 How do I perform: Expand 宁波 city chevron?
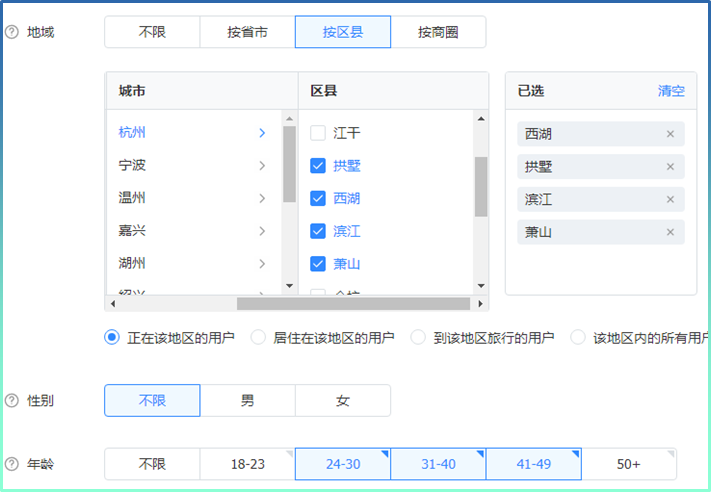262,166
